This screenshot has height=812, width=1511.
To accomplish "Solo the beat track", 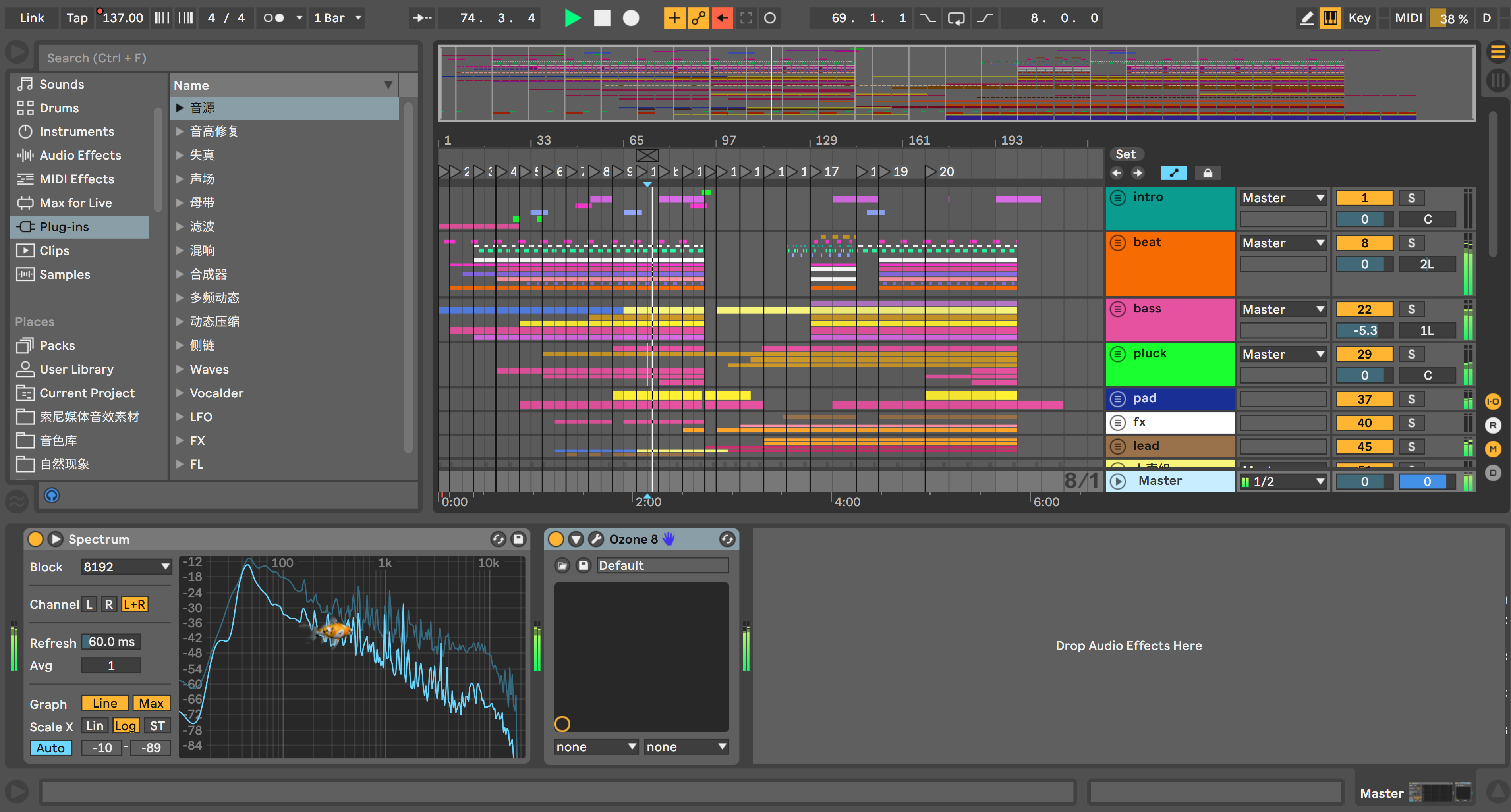I will [x=1411, y=243].
